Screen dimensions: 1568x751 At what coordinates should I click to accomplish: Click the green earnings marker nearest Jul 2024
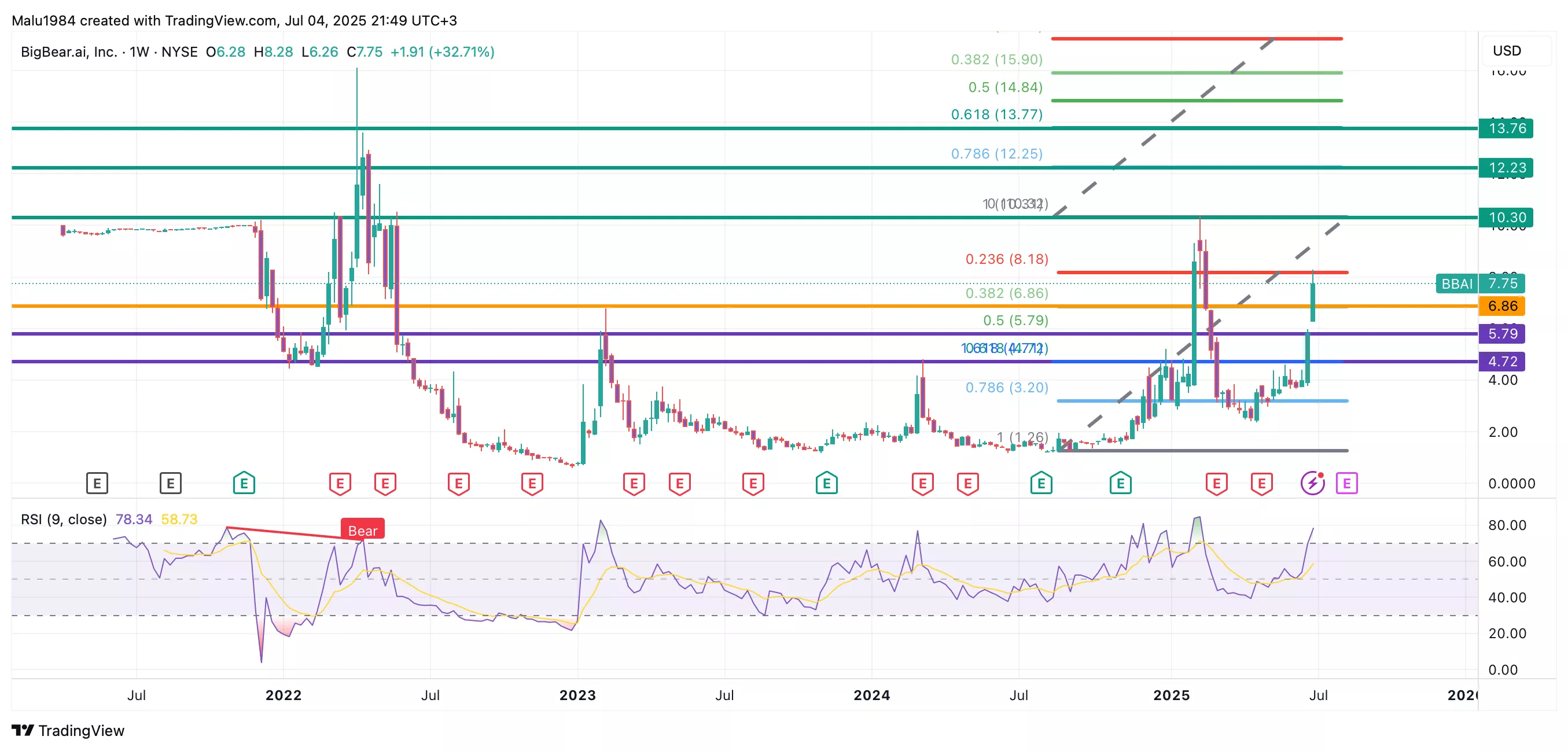(x=1041, y=484)
